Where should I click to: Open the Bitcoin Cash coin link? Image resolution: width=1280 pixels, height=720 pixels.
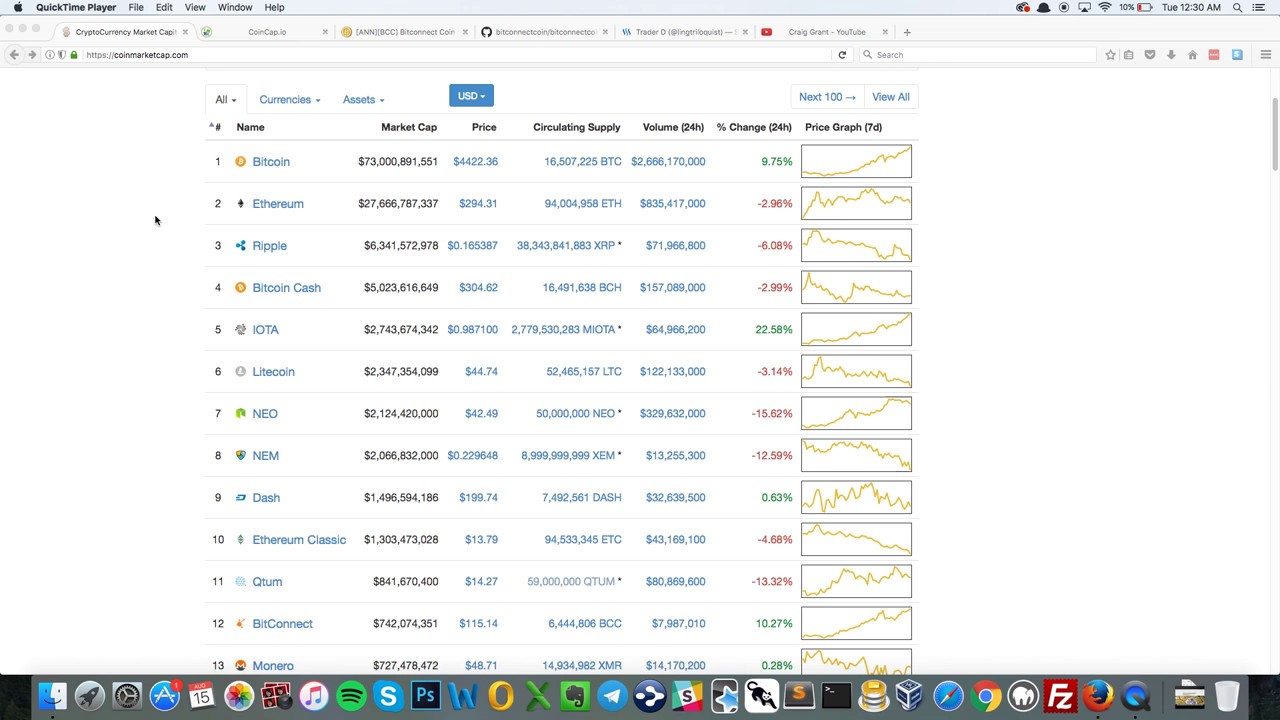[286, 287]
